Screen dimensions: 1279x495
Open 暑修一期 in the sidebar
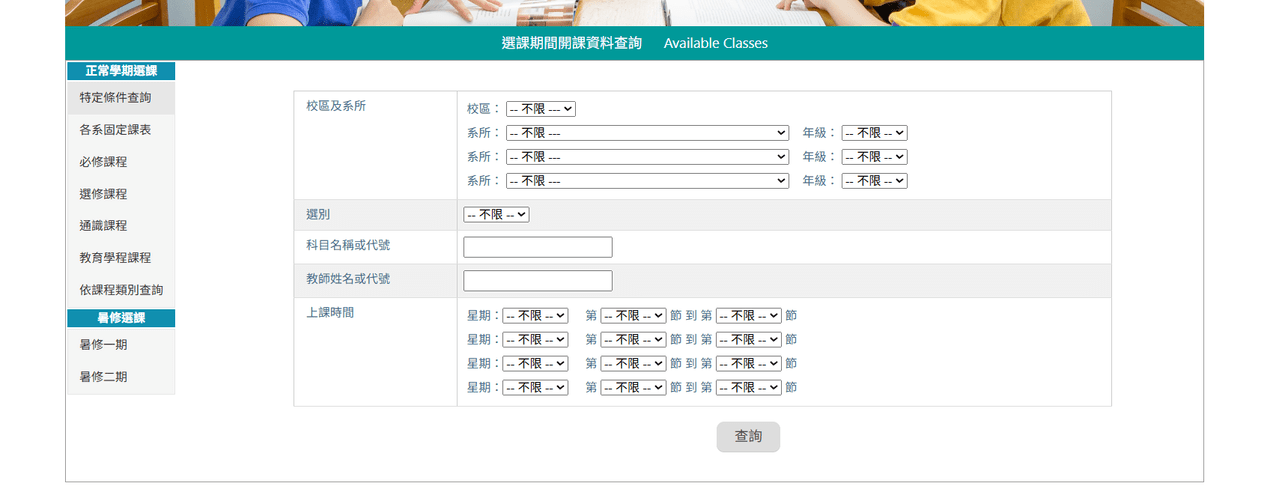pyautogui.click(x=121, y=345)
